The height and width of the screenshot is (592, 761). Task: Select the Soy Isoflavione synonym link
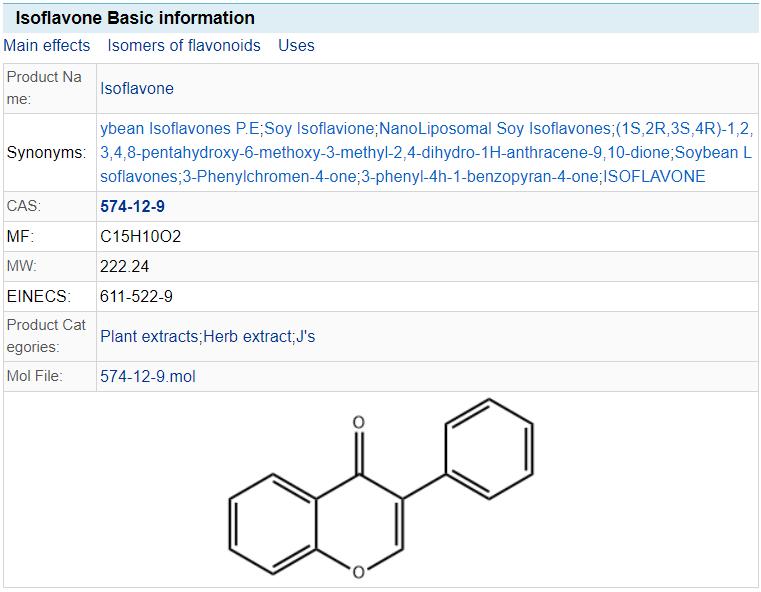(x=320, y=128)
